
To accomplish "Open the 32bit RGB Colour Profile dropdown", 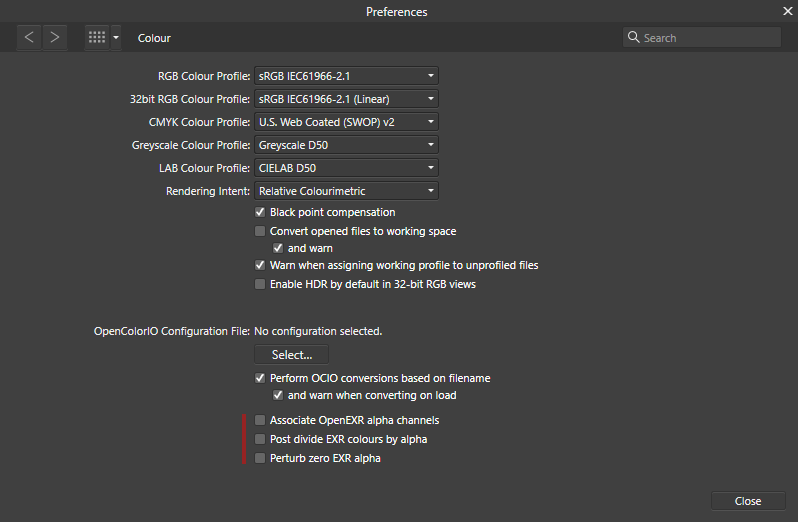I will tap(346, 99).
